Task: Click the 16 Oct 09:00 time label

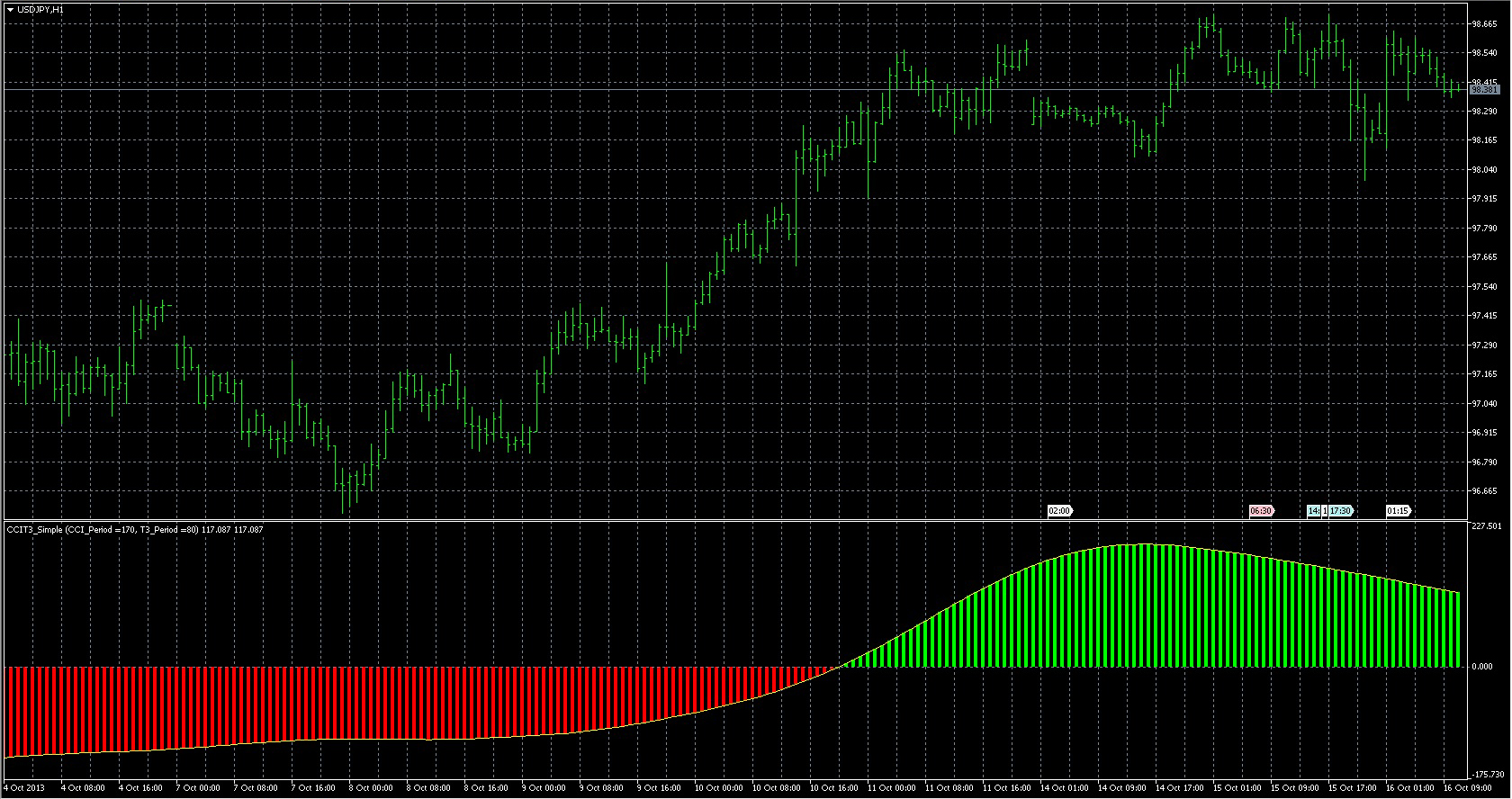Action: 1467,788
